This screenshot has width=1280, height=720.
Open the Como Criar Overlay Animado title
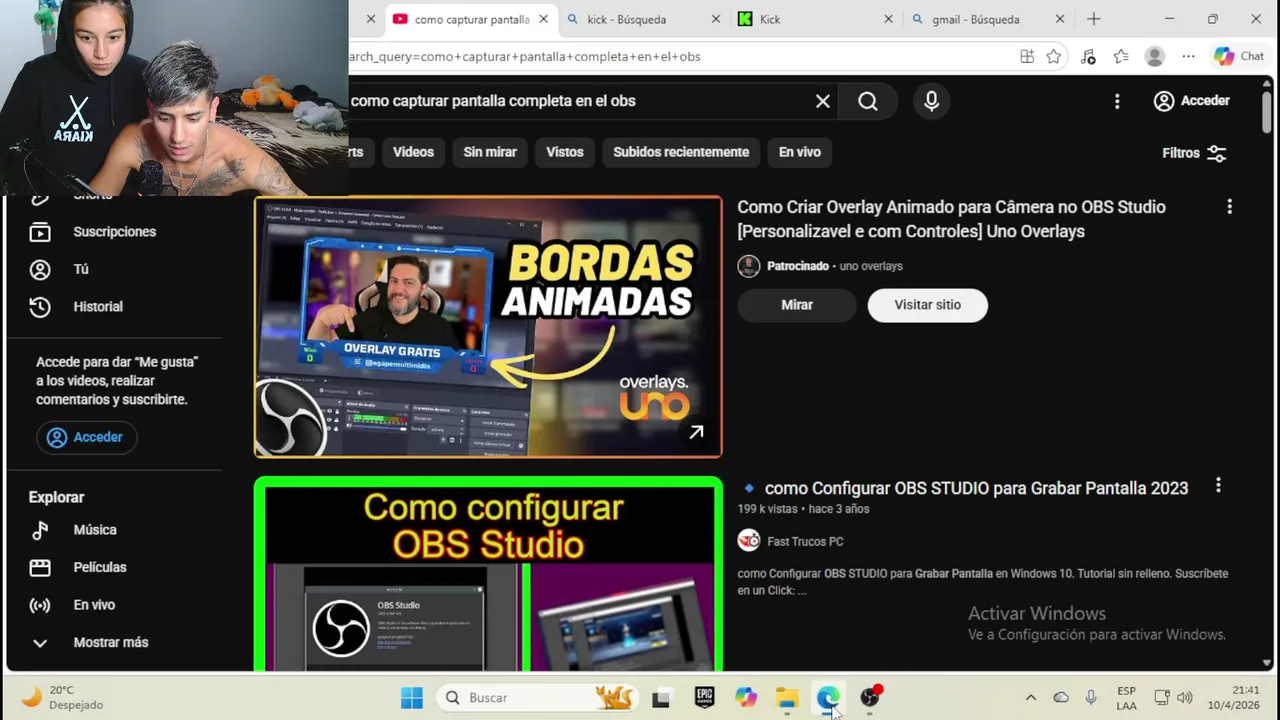point(951,219)
